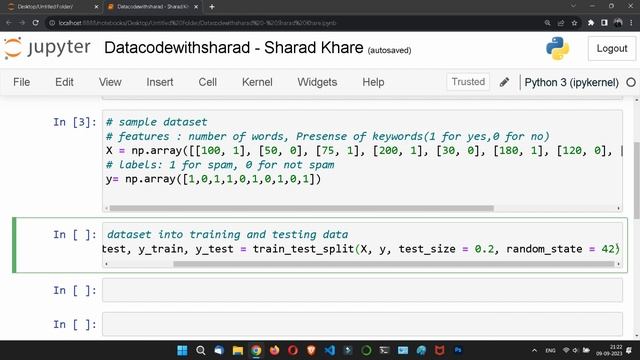Open the Windows Start menu
Viewport: 640px width, 360px height.
tap(182, 350)
